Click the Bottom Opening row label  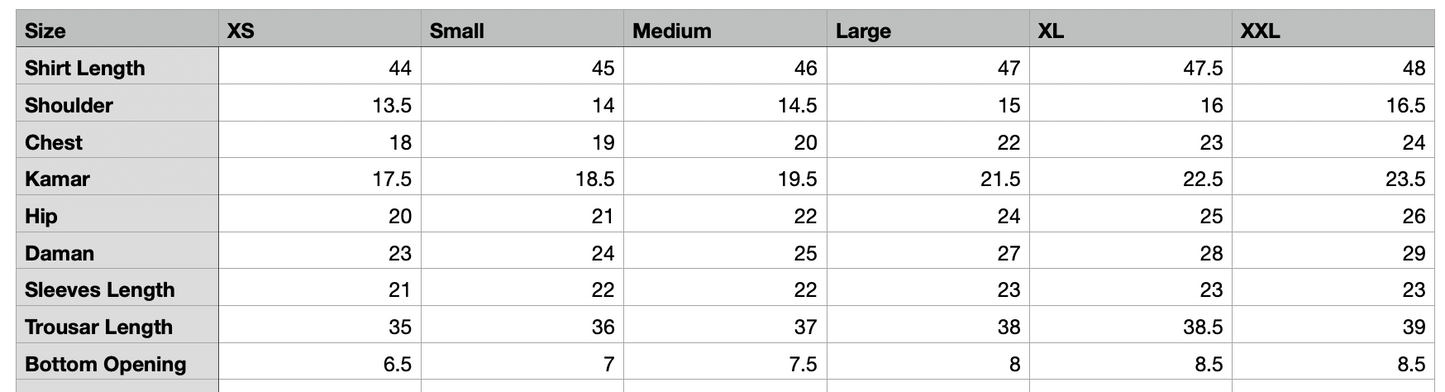click(118, 363)
